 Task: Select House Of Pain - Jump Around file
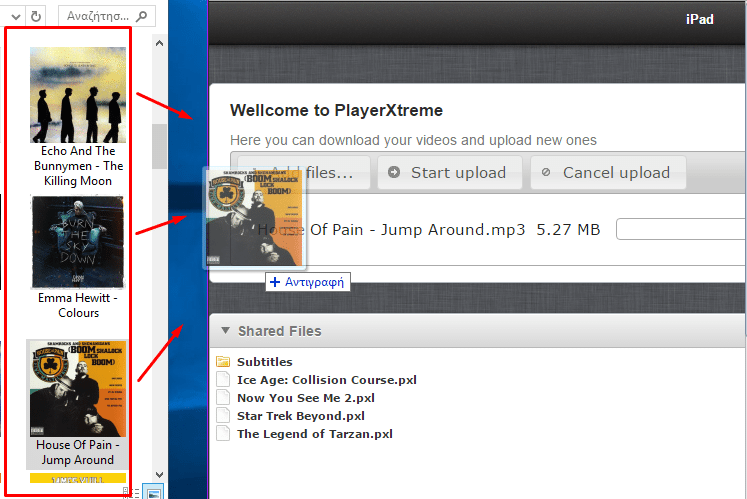click(x=78, y=404)
